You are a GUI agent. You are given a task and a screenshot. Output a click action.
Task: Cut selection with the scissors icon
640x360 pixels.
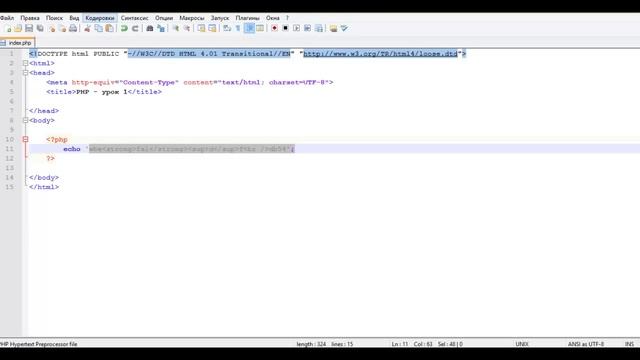click(87, 28)
